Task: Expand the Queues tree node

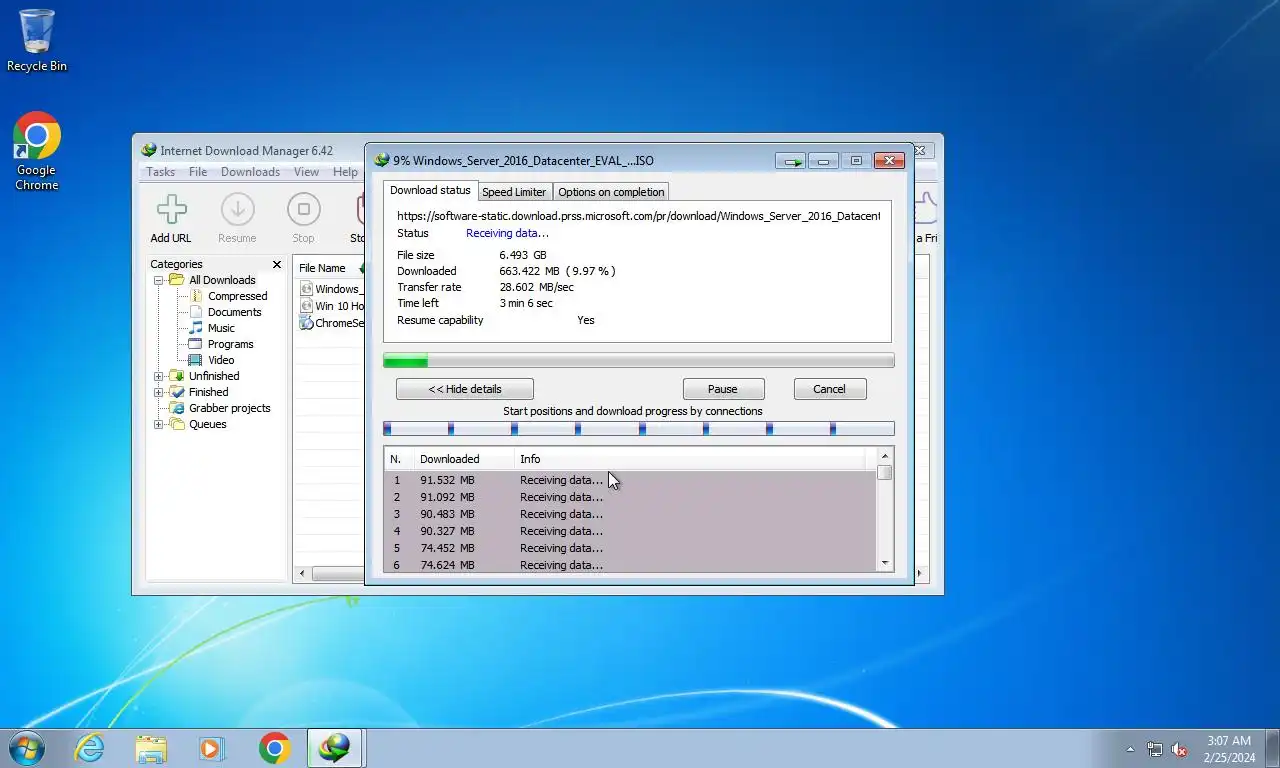Action: click(x=158, y=424)
